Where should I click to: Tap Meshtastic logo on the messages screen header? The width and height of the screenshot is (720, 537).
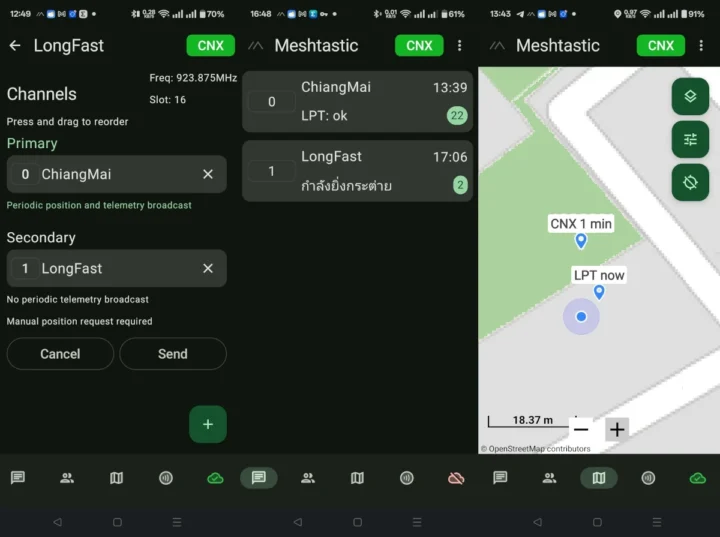[x=256, y=45]
